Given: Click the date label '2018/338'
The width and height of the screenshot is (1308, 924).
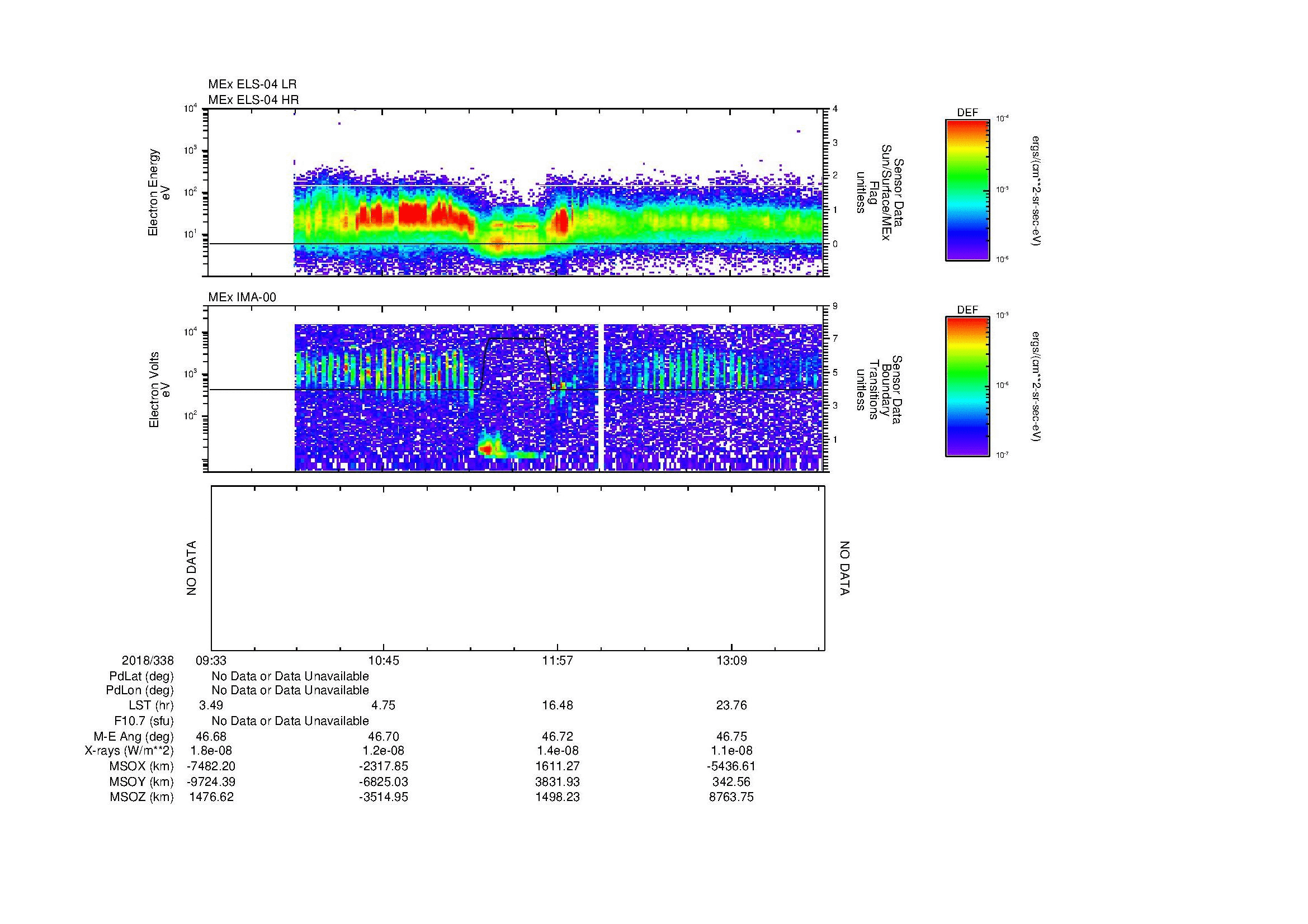Looking at the screenshot, I should pyautogui.click(x=148, y=660).
